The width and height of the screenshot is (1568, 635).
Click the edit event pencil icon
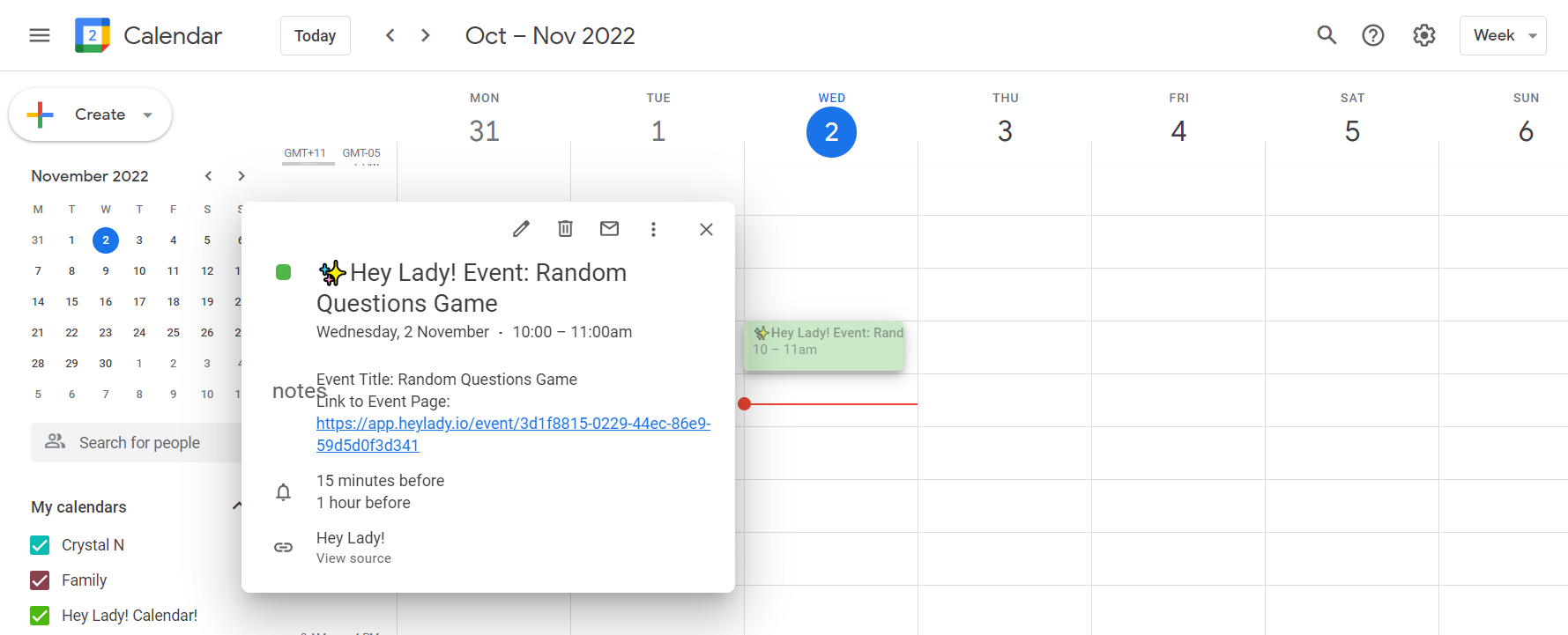tap(521, 229)
